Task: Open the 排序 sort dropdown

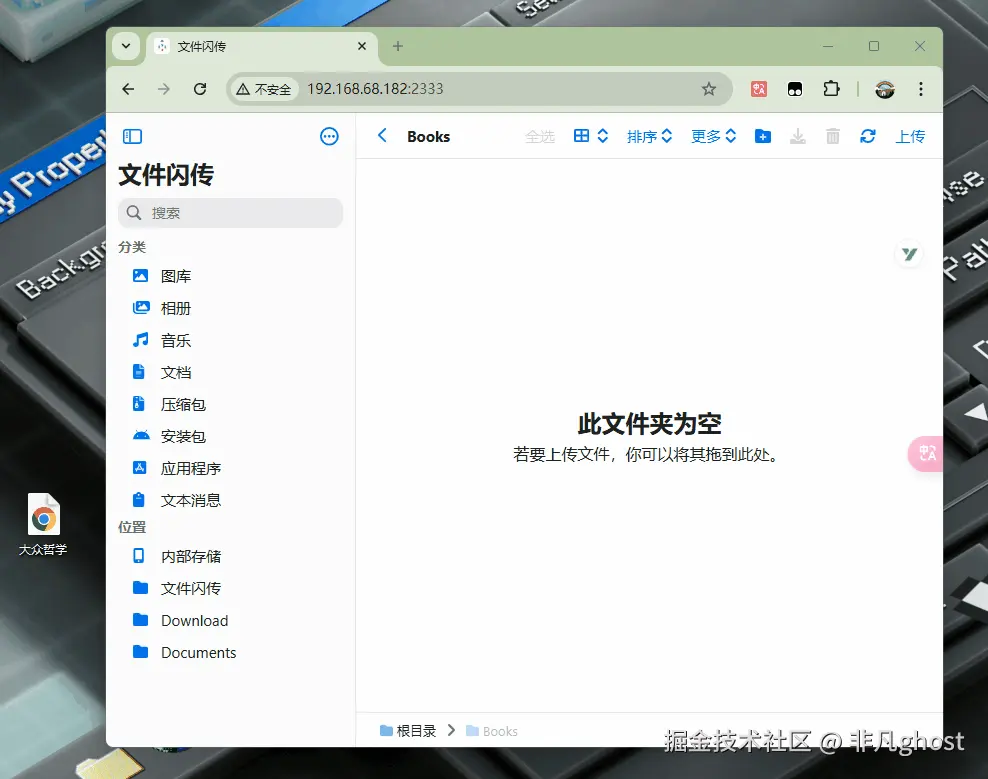Action: click(650, 136)
